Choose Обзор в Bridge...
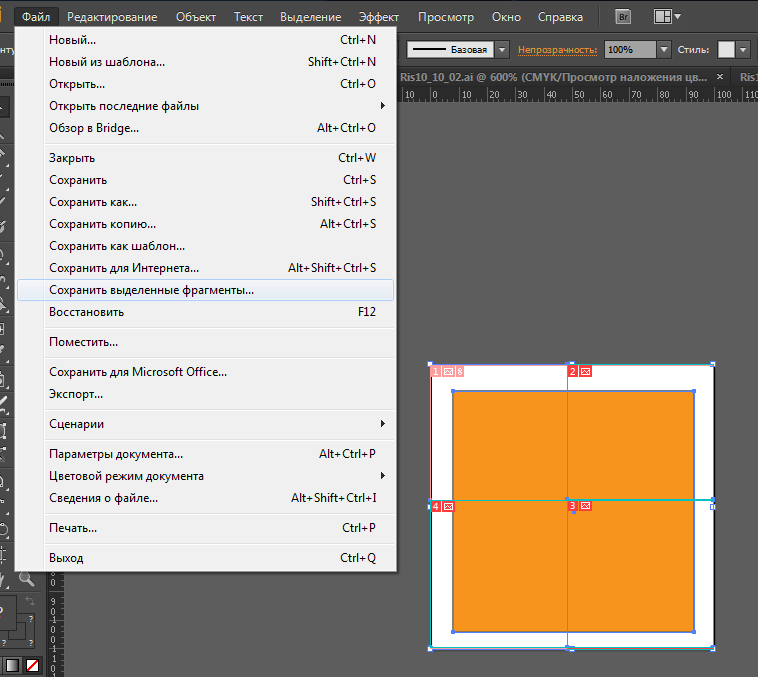This screenshot has height=677, width=758. coord(205,128)
